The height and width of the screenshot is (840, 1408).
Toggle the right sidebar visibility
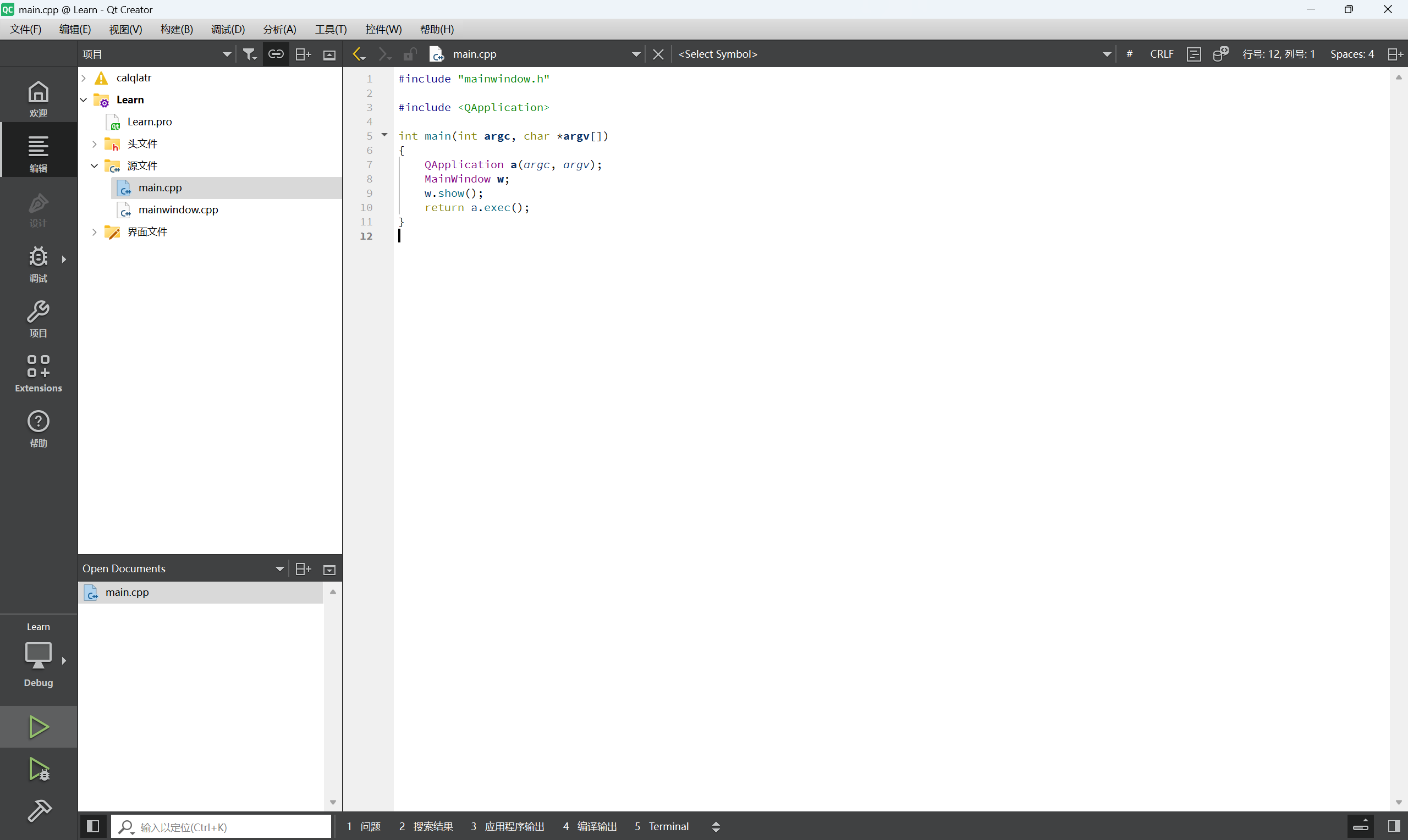click(1394, 826)
